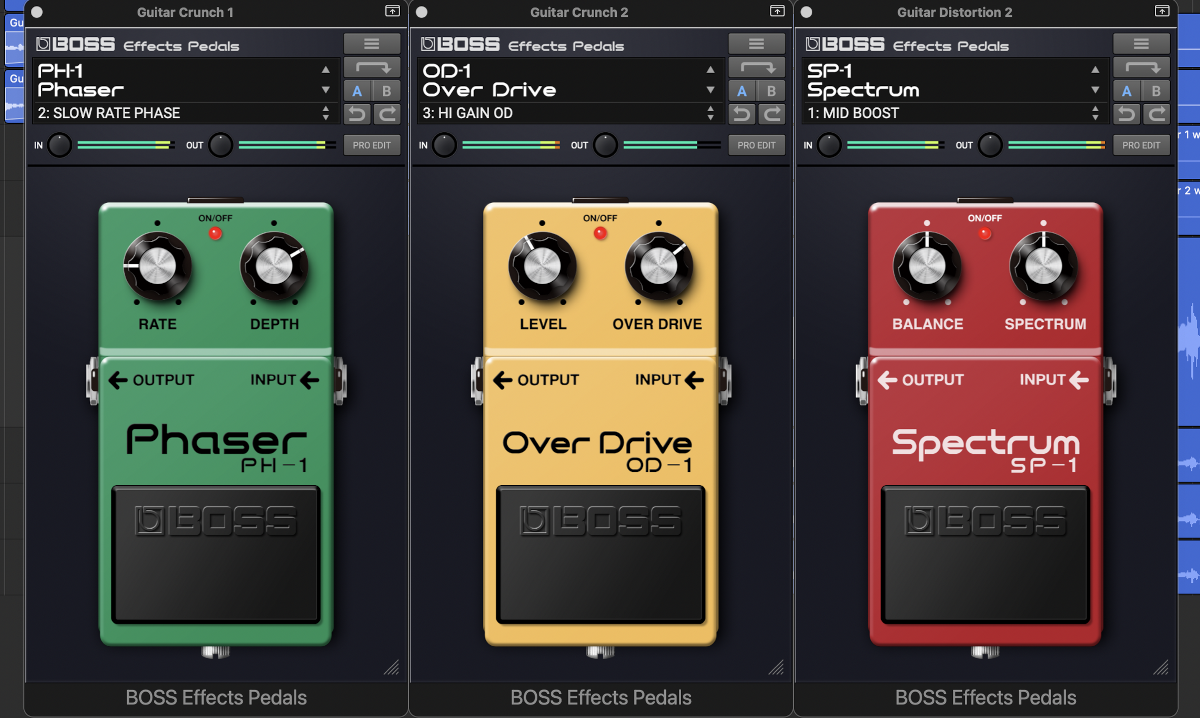This screenshot has height=718, width=1200.
Task: Redo the change in Guitar Crunch 1
Action: pyautogui.click(x=387, y=113)
